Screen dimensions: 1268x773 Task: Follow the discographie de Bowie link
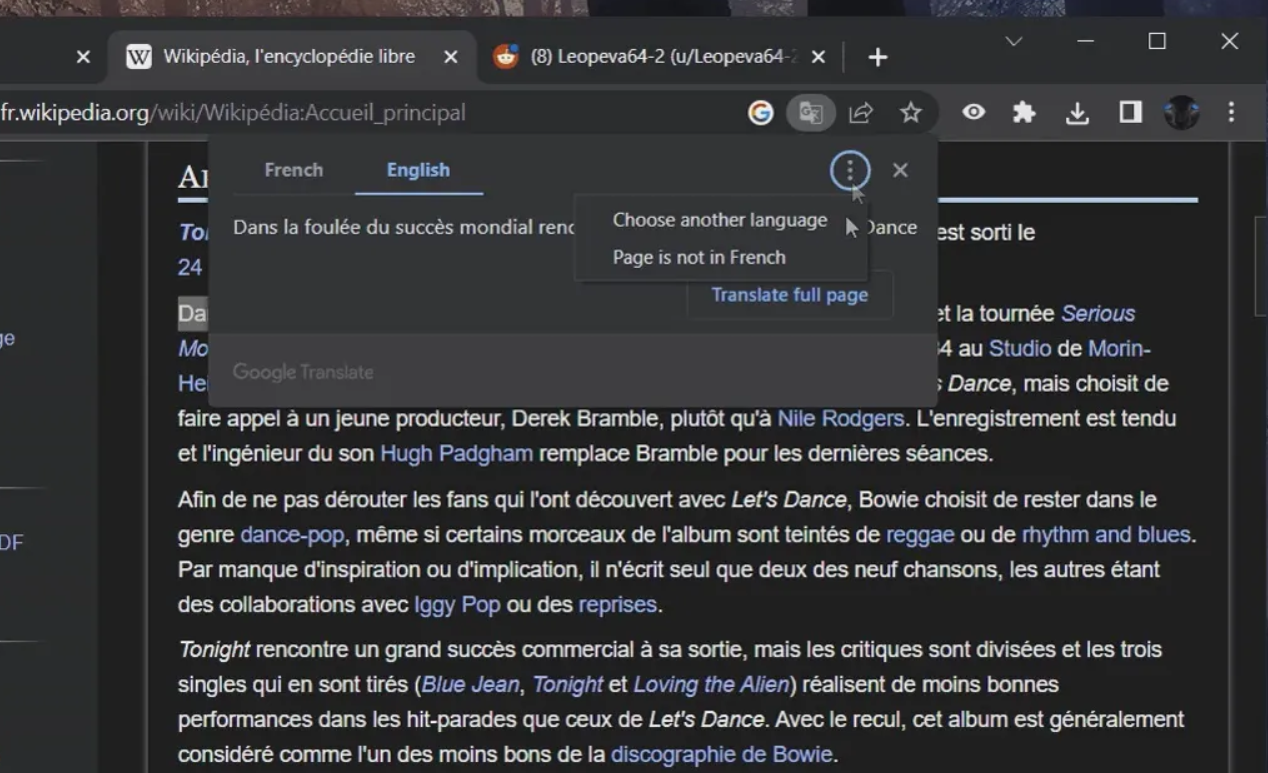coord(721,755)
